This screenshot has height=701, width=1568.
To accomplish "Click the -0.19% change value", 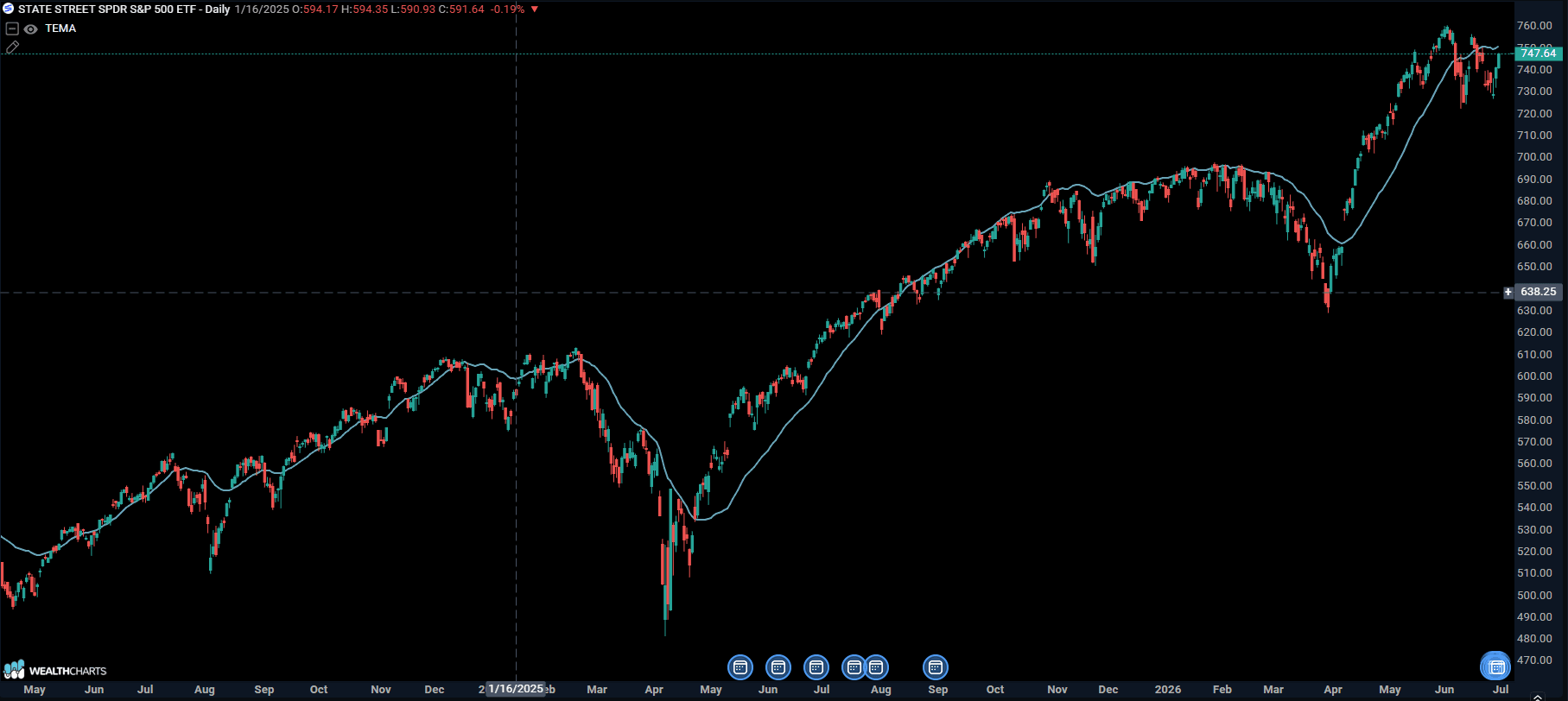I will point(508,9).
